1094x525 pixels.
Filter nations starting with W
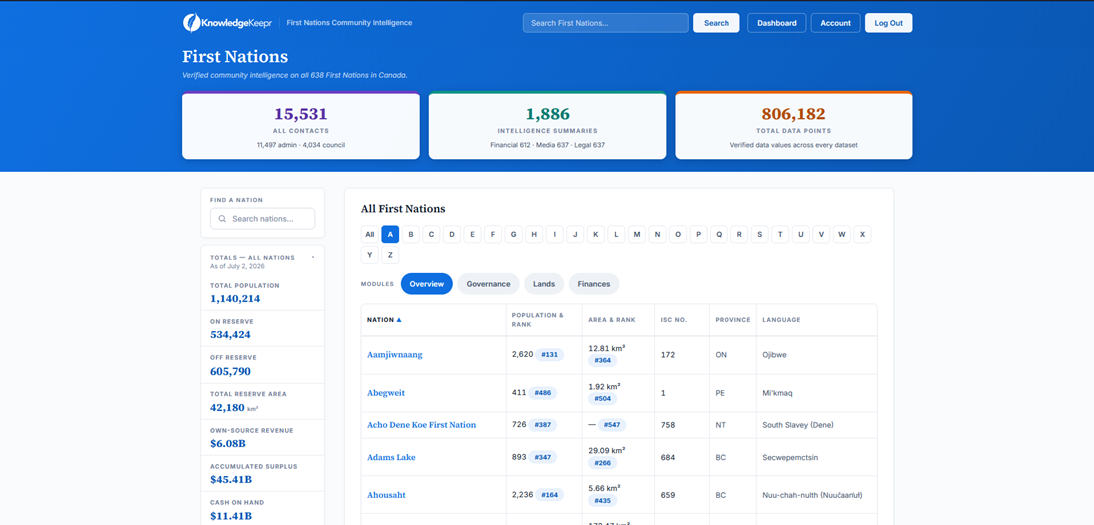pyautogui.click(x=842, y=235)
